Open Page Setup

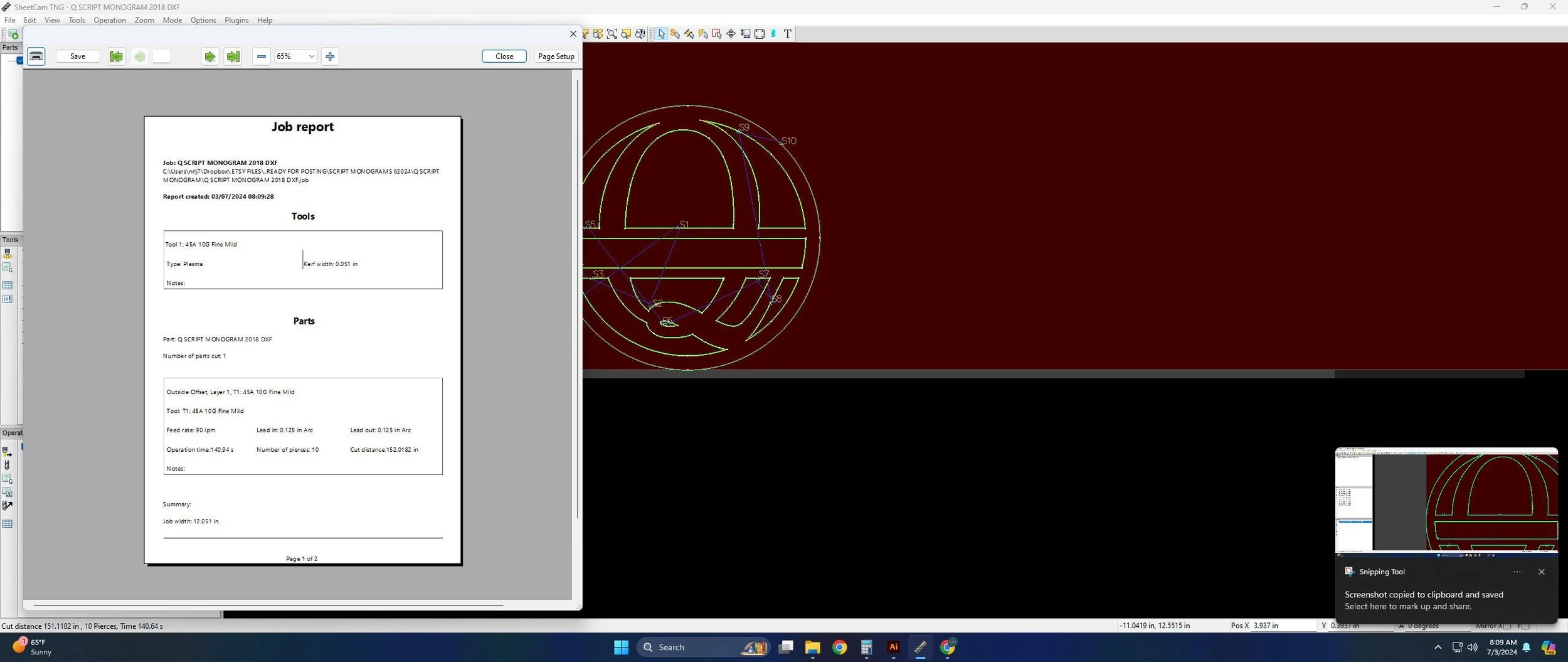click(x=556, y=56)
